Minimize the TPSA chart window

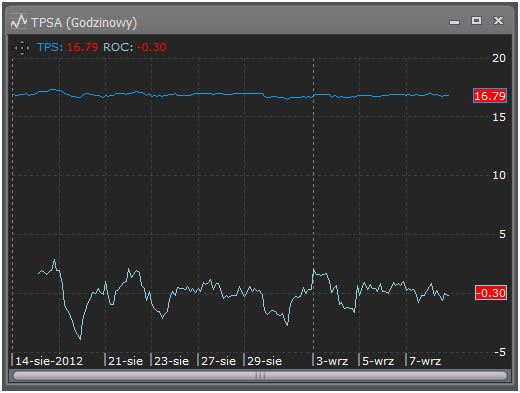[x=454, y=22]
